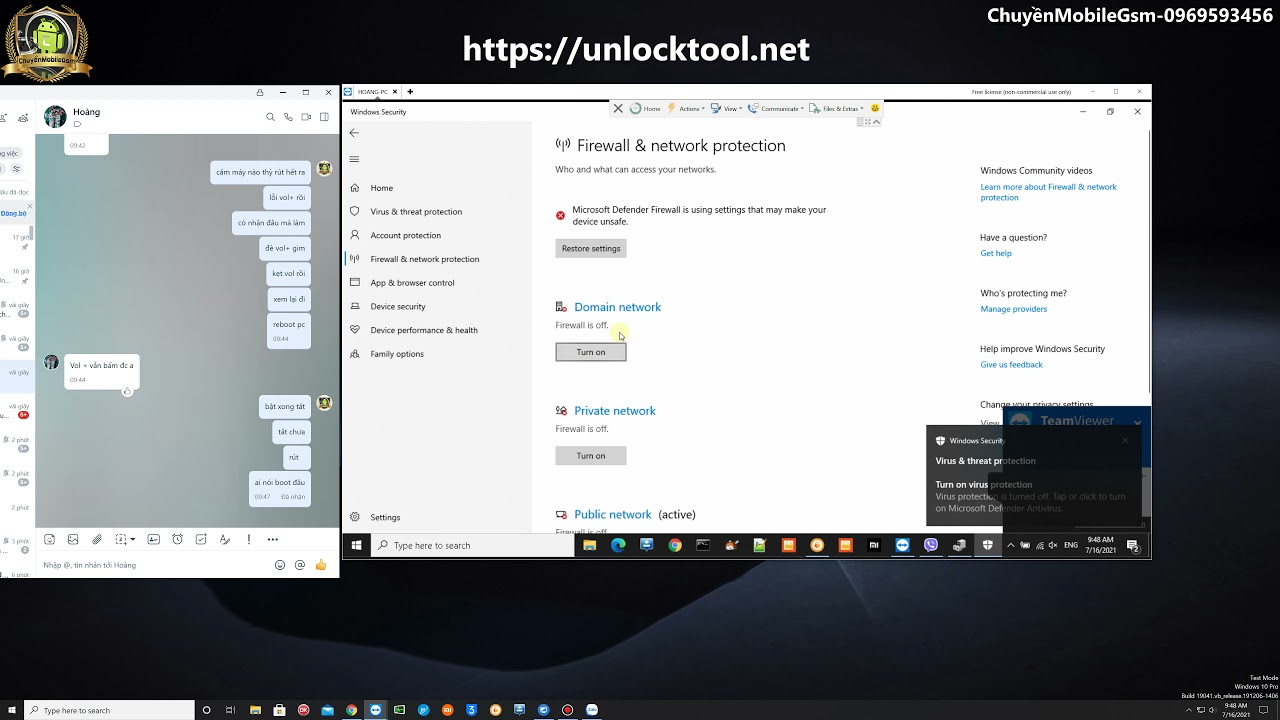Viewport: 1280px width, 720px height.
Task: Click remote taskbar search box
Action: [472, 545]
